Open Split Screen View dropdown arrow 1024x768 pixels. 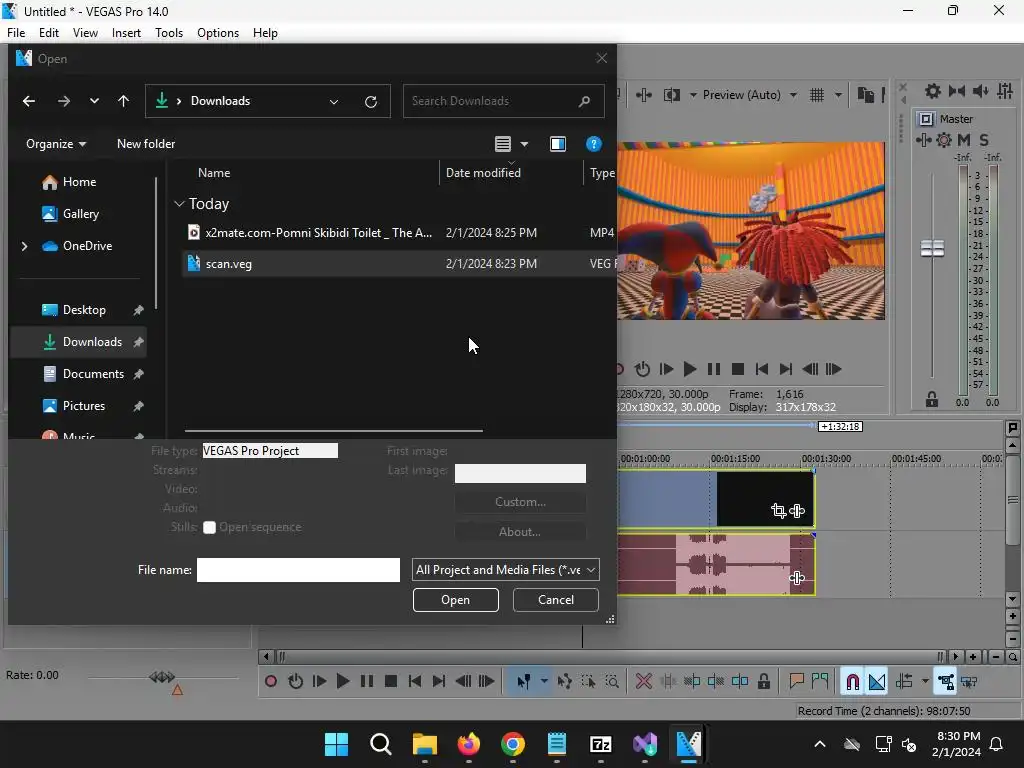(x=693, y=95)
